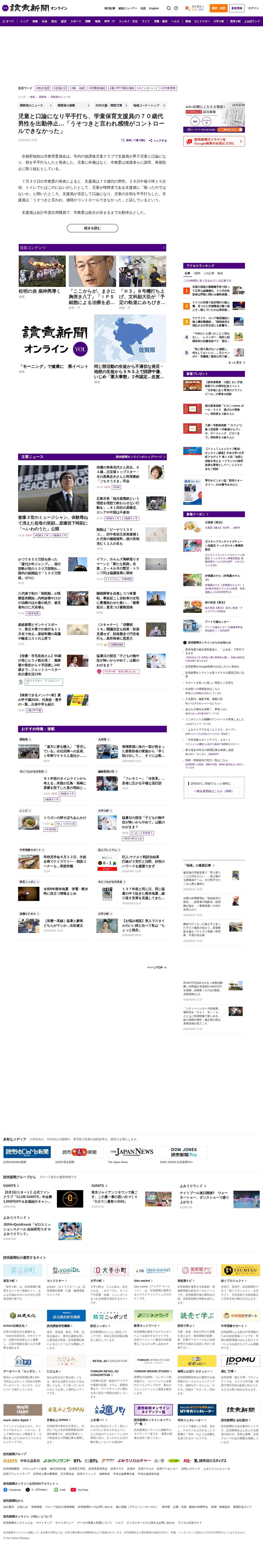Open the 防災ニッポン service logo

[110, 1315]
